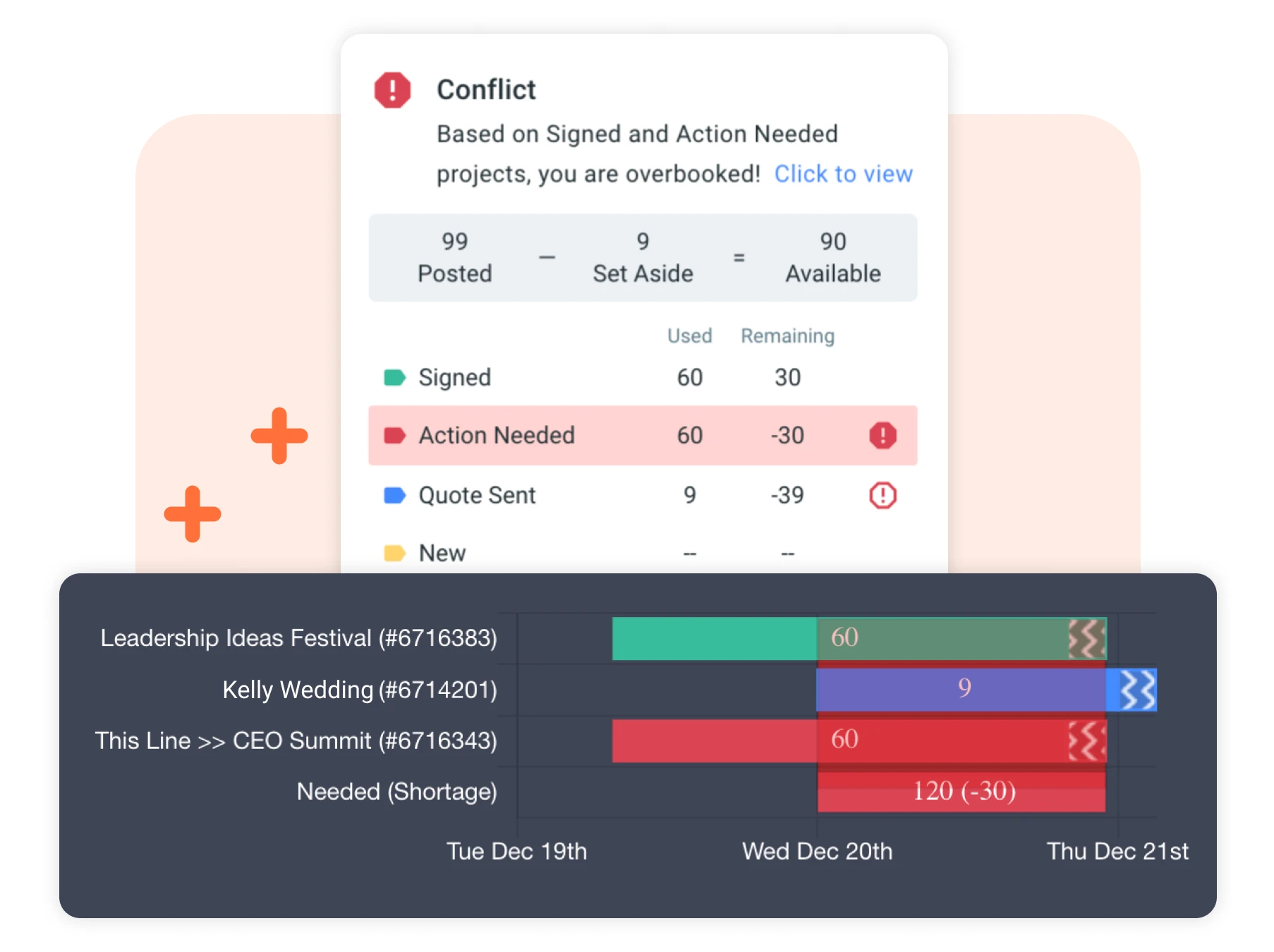Image resolution: width=1274 pixels, height=952 pixels.
Task: Click the Used column header
Action: click(690, 336)
